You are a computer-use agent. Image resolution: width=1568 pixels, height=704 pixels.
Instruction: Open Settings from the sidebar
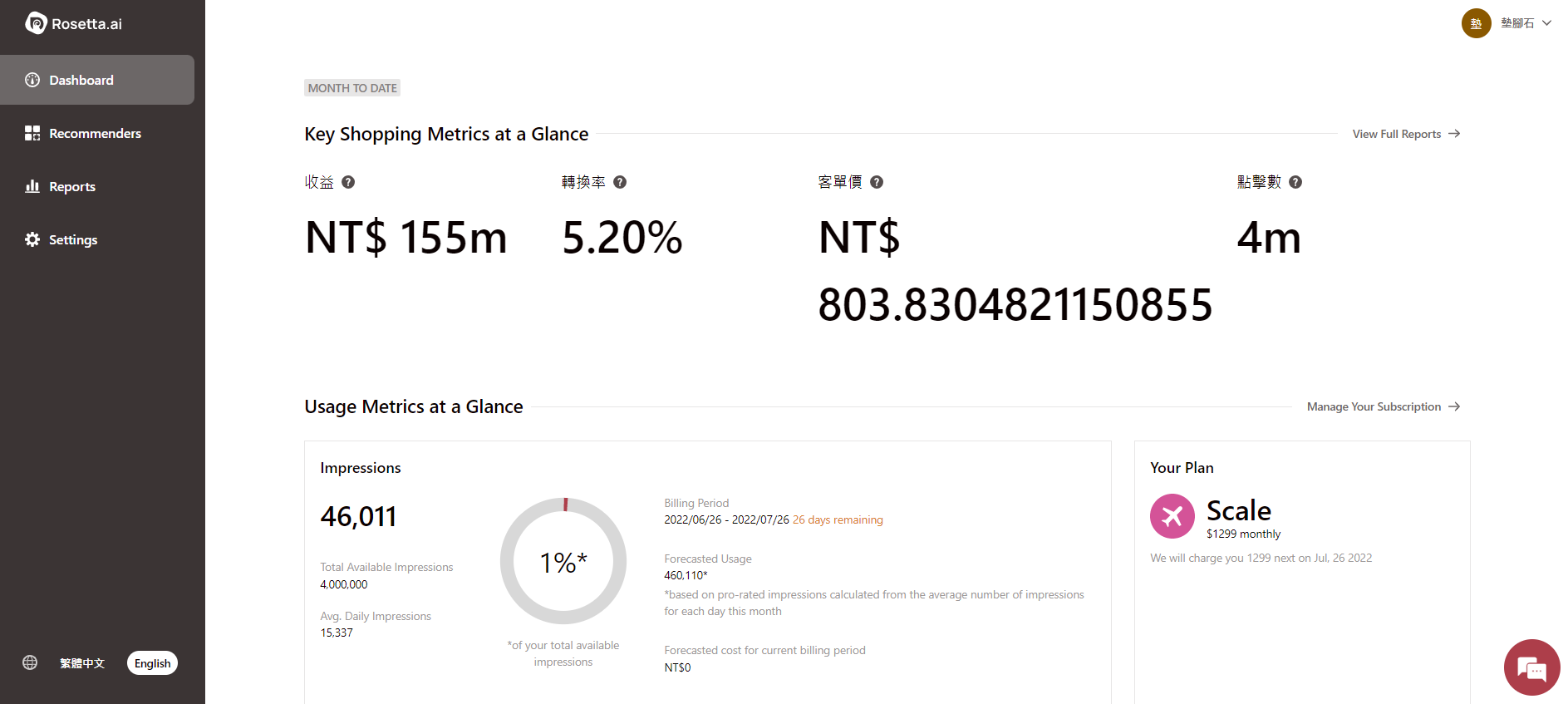[72, 239]
